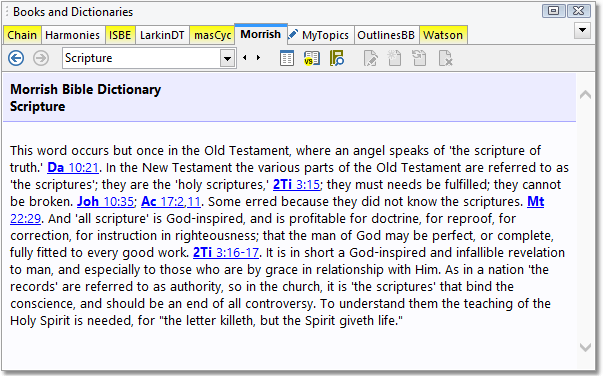Open the MyTopics tab
The width and height of the screenshot is (603, 378).
pos(325,35)
